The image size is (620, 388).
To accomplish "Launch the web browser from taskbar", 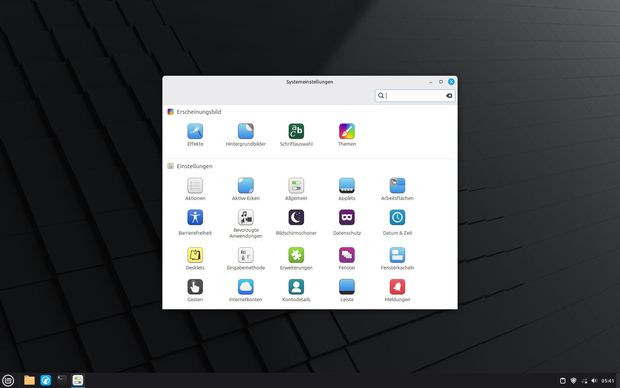I will pyautogui.click(x=45, y=380).
